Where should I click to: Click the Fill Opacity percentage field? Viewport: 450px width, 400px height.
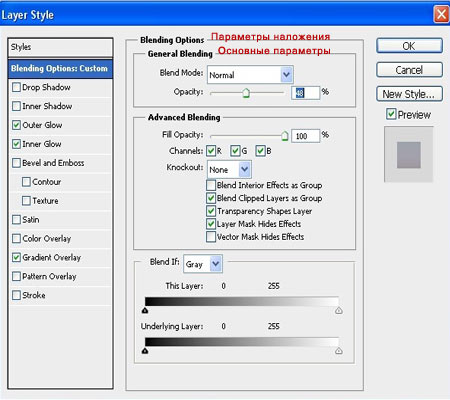pos(305,136)
